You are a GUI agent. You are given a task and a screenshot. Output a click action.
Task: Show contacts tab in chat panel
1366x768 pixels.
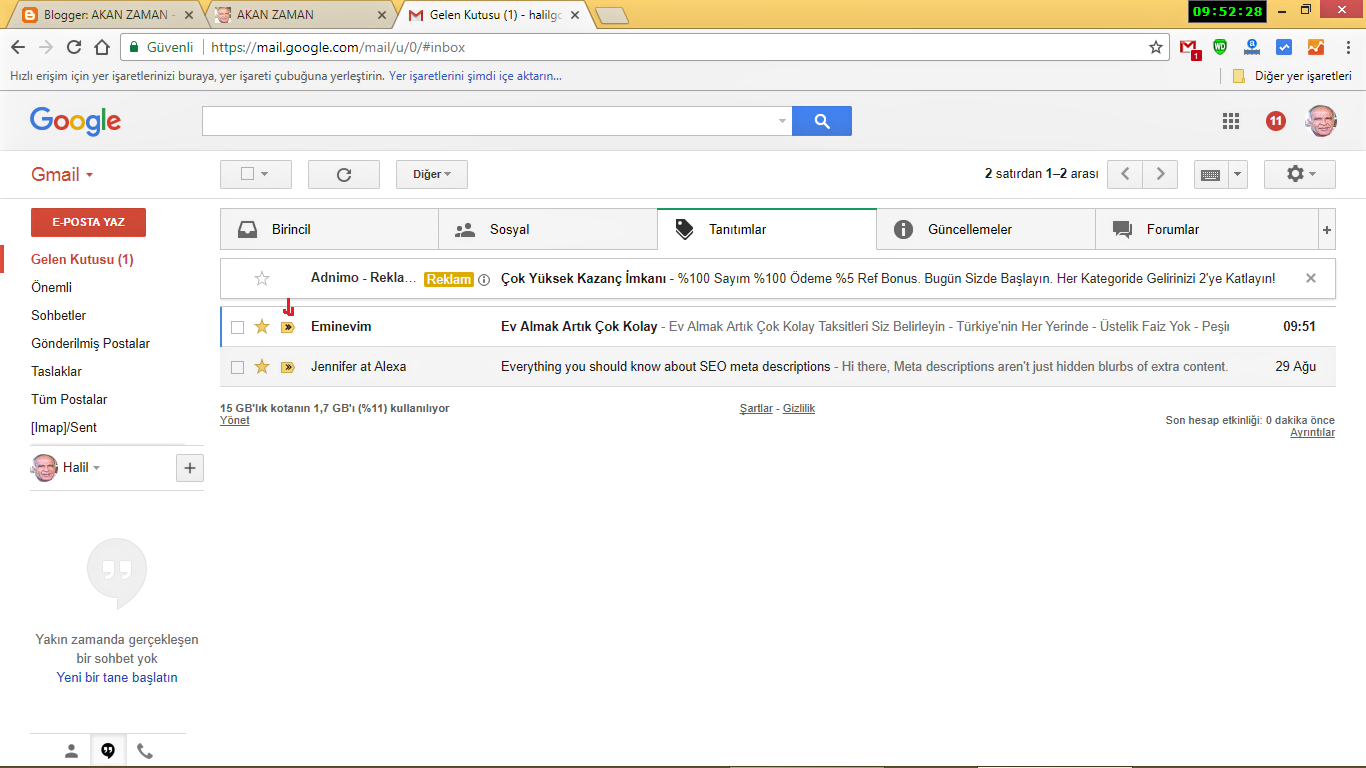pyautogui.click(x=71, y=751)
